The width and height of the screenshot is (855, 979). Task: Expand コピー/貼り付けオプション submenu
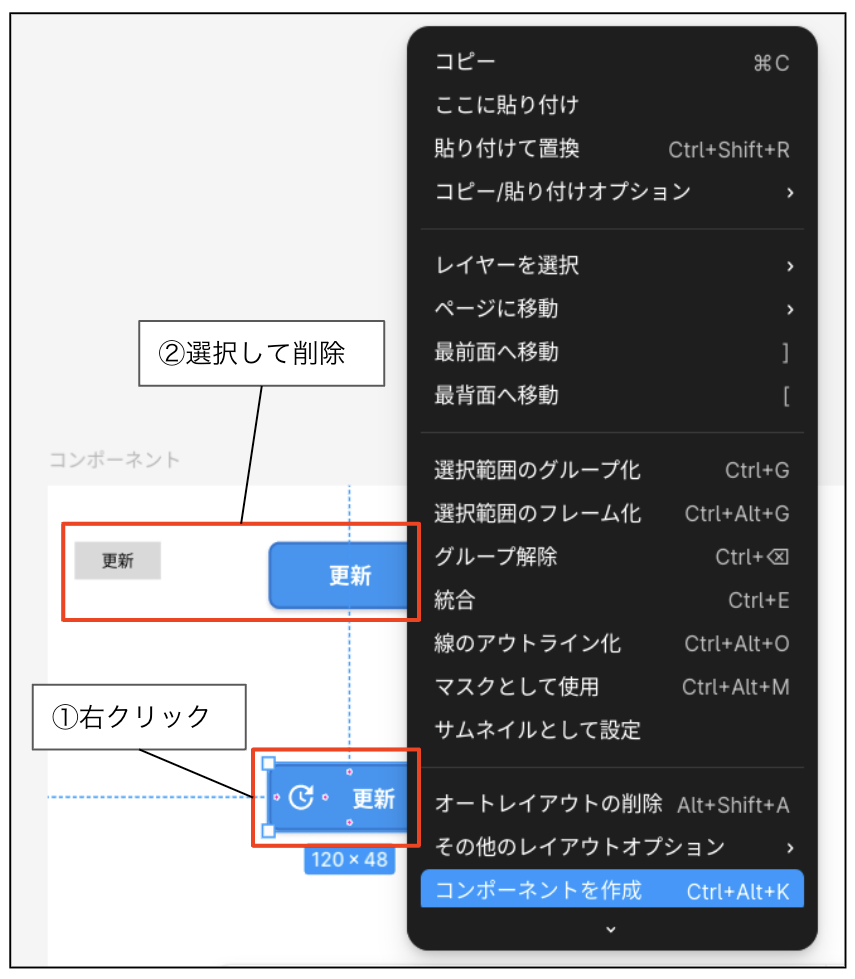tap(612, 192)
